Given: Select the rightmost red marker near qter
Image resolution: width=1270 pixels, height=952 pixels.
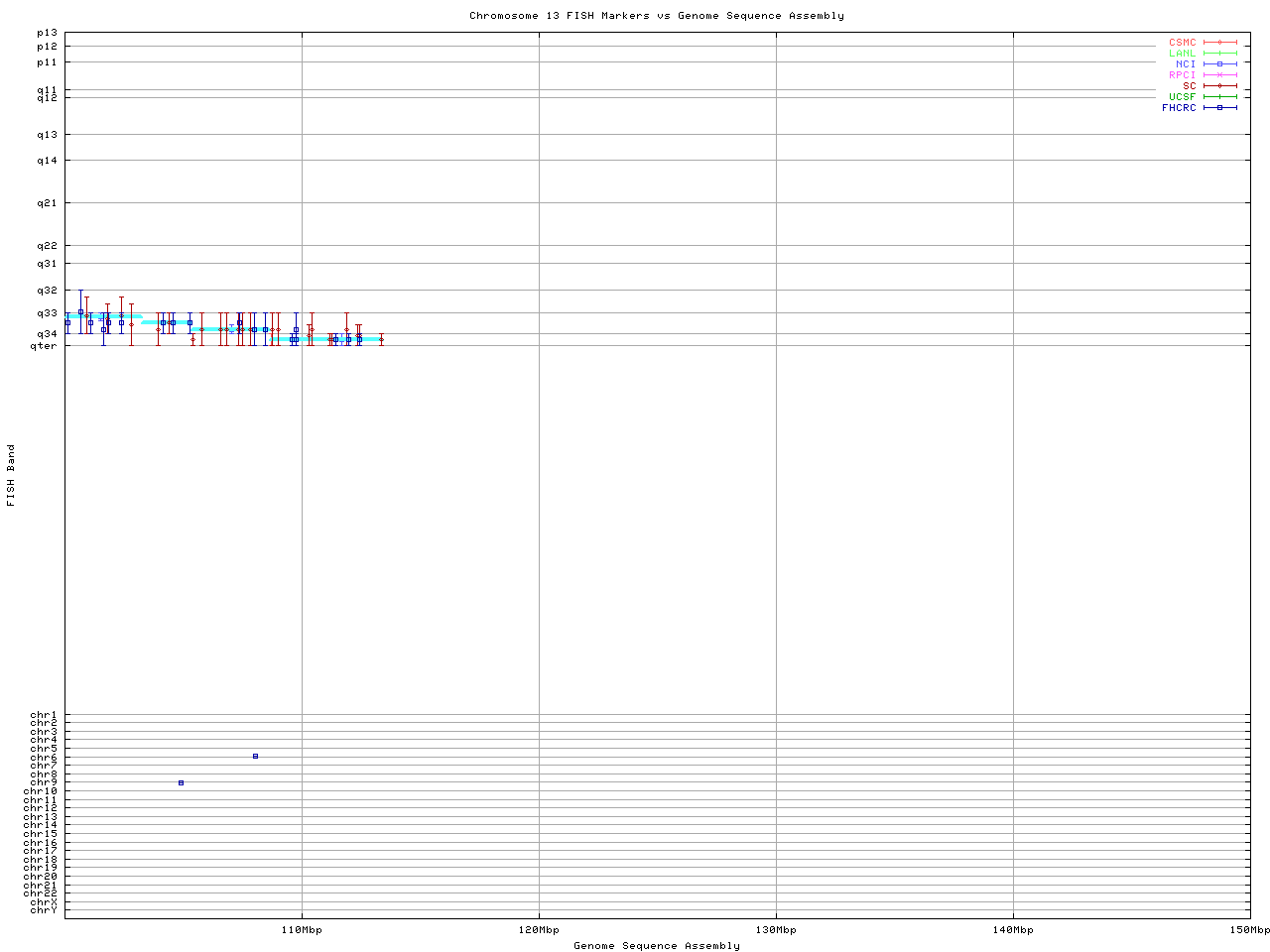Looking at the screenshot, I should (381, 339).
